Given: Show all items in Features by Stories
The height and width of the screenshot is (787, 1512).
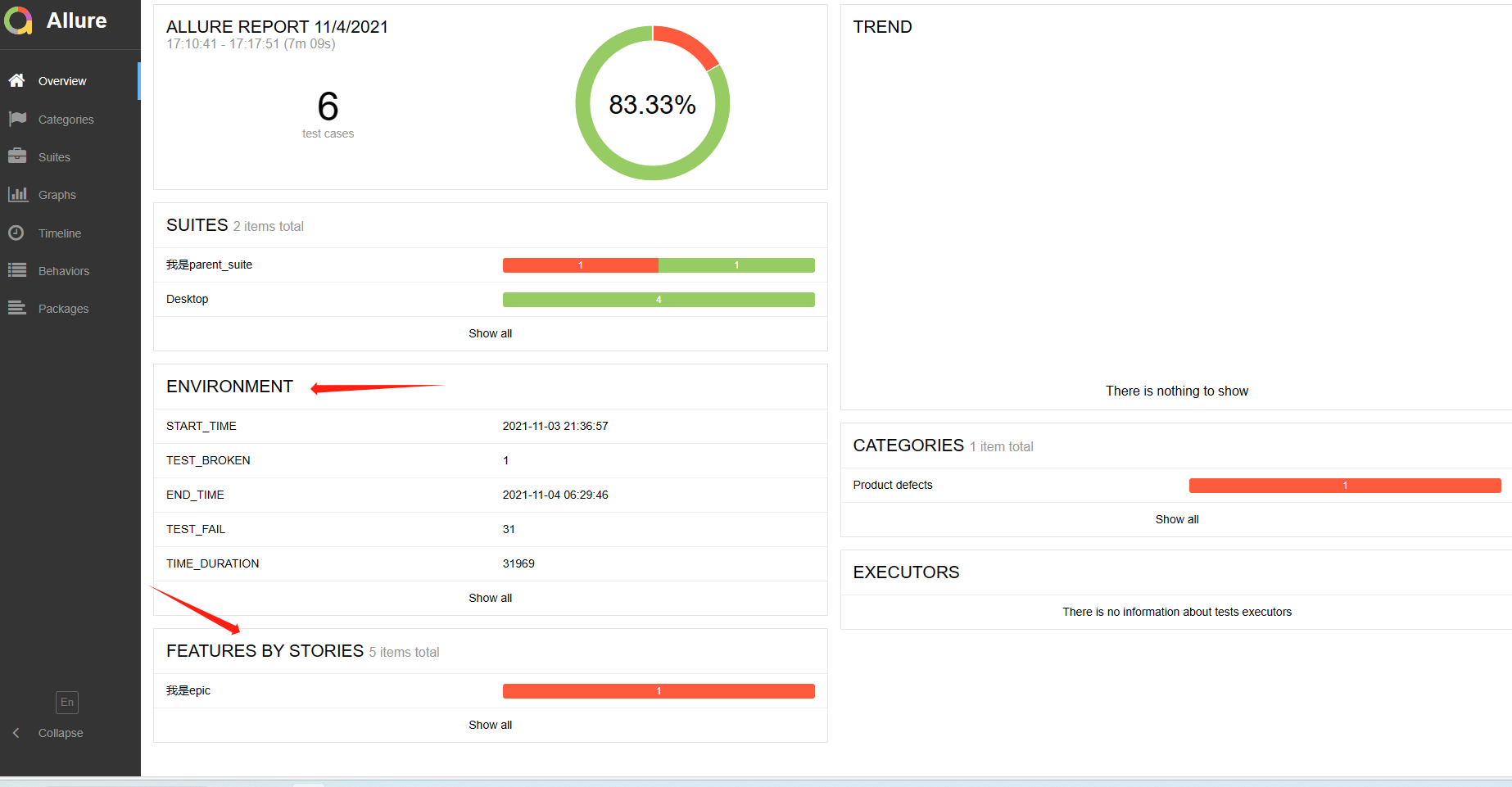Looking at the screenshot, I should [x=490, y=725].
